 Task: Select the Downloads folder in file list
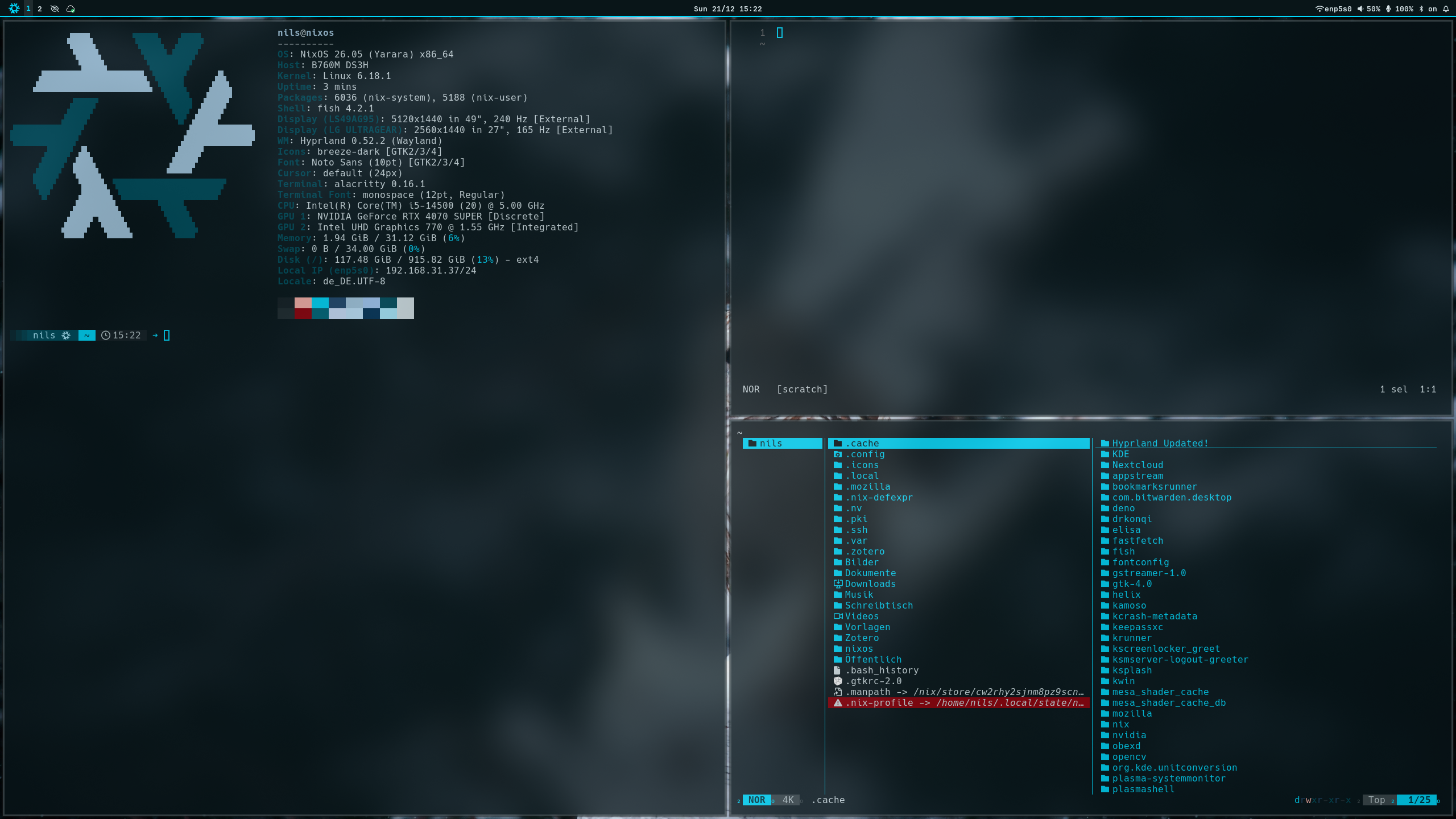[870, 584]
